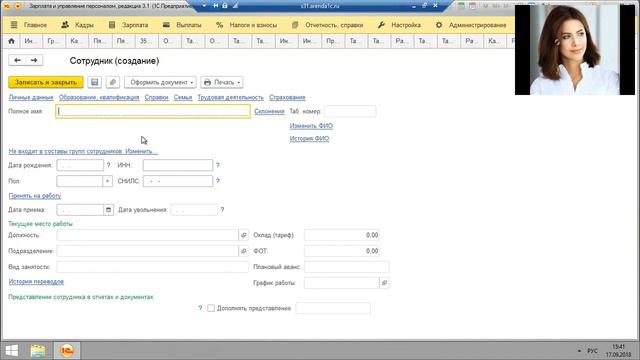Switch to the open tab labeled 35...
640x360 pixels.
pyautogui.click(x=146, y=41)
